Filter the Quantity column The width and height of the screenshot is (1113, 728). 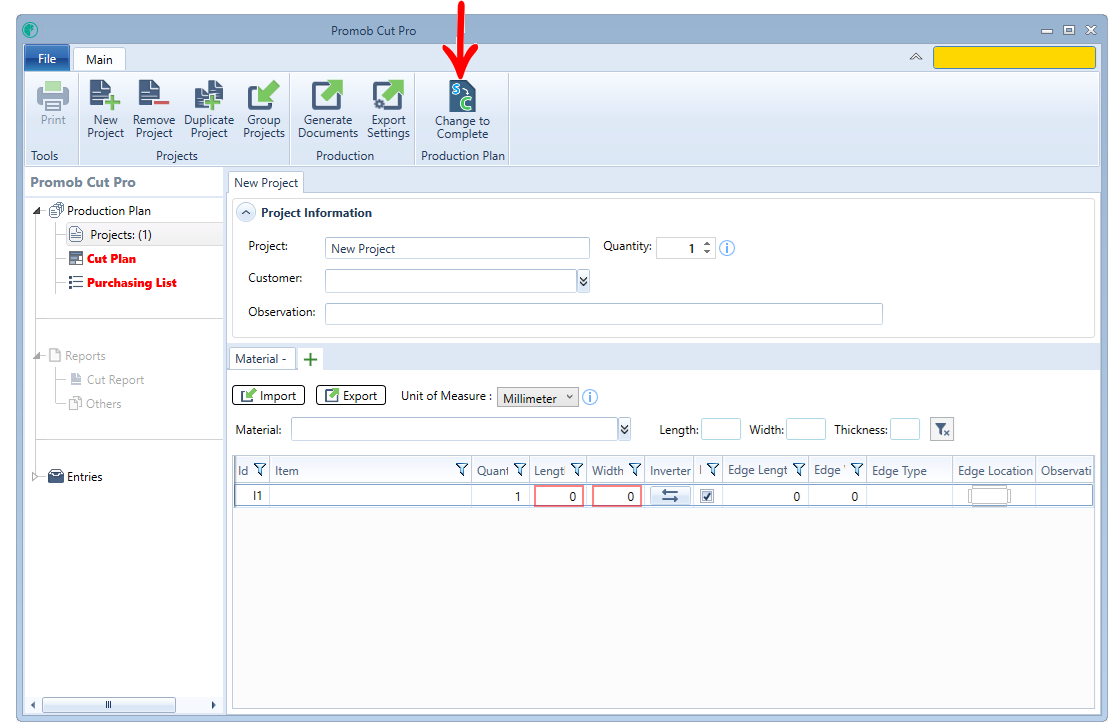pos(520,470)
